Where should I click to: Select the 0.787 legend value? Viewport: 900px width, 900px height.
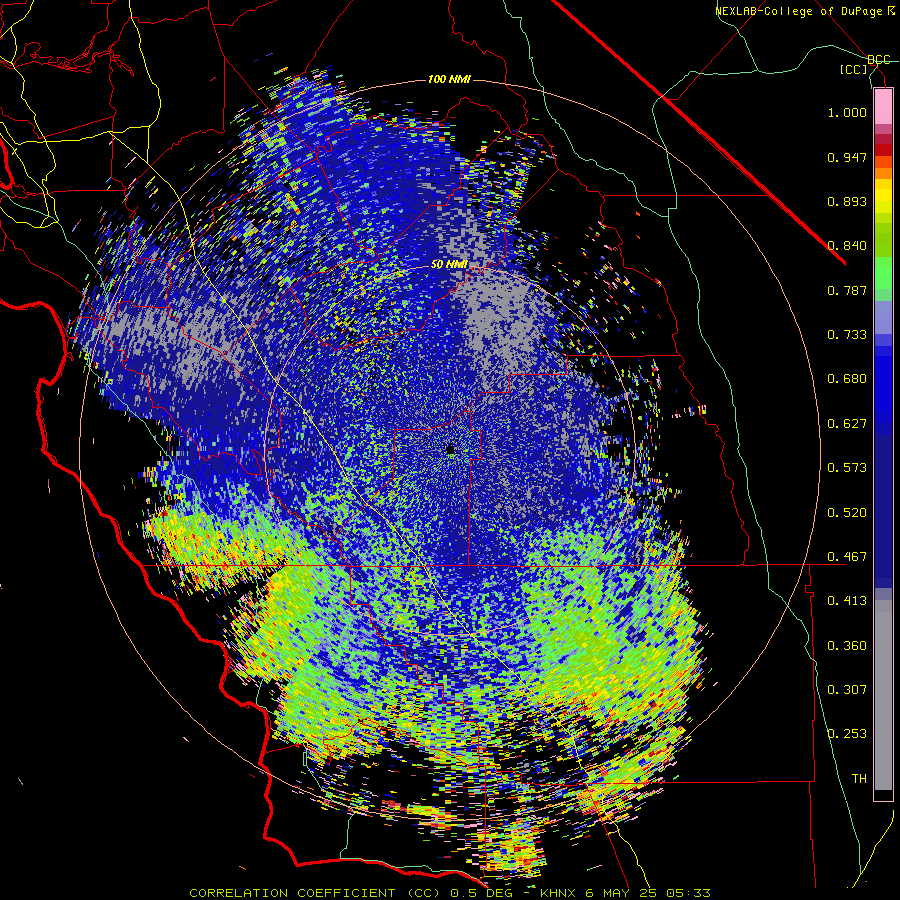point(847,290)
